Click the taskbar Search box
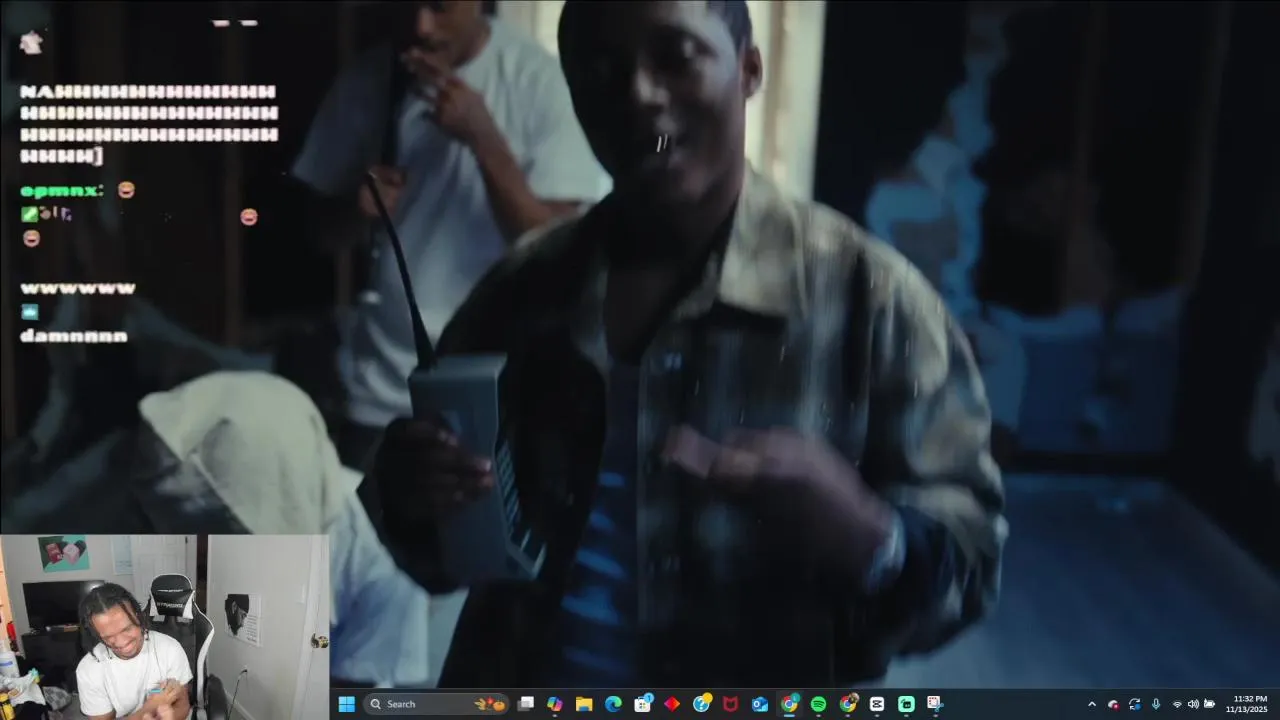 tap(437, 704)
